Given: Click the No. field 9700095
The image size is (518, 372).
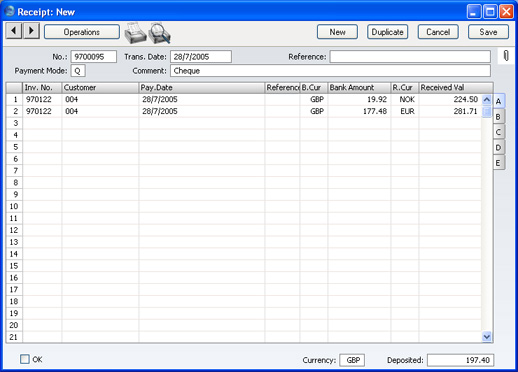Looking at the screenshot, I should [x=94, y=57].
